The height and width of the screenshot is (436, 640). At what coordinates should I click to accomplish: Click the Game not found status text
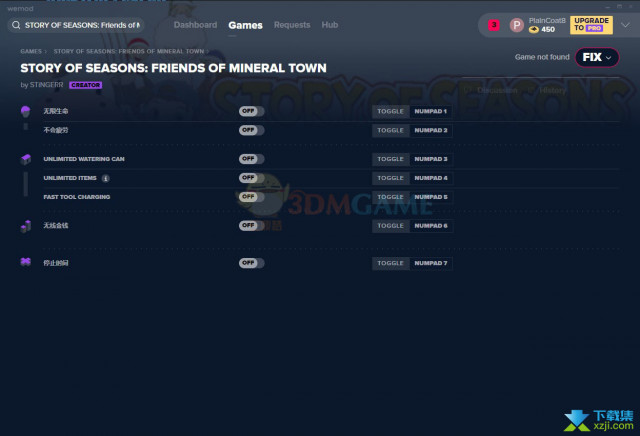542,57
